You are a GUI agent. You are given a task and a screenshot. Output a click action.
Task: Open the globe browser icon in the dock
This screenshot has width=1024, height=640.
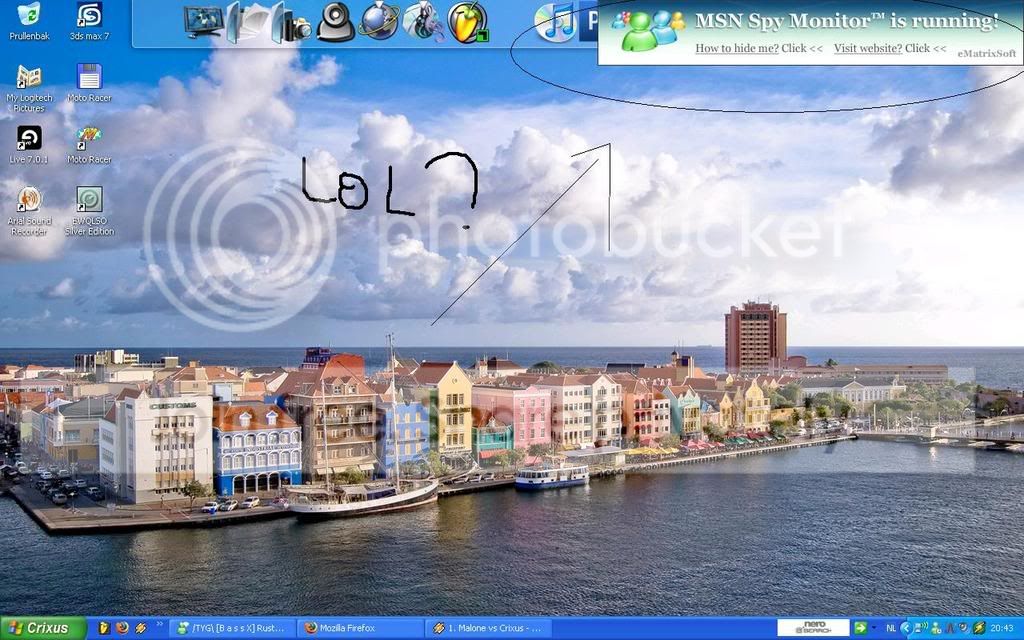point(379,21)
